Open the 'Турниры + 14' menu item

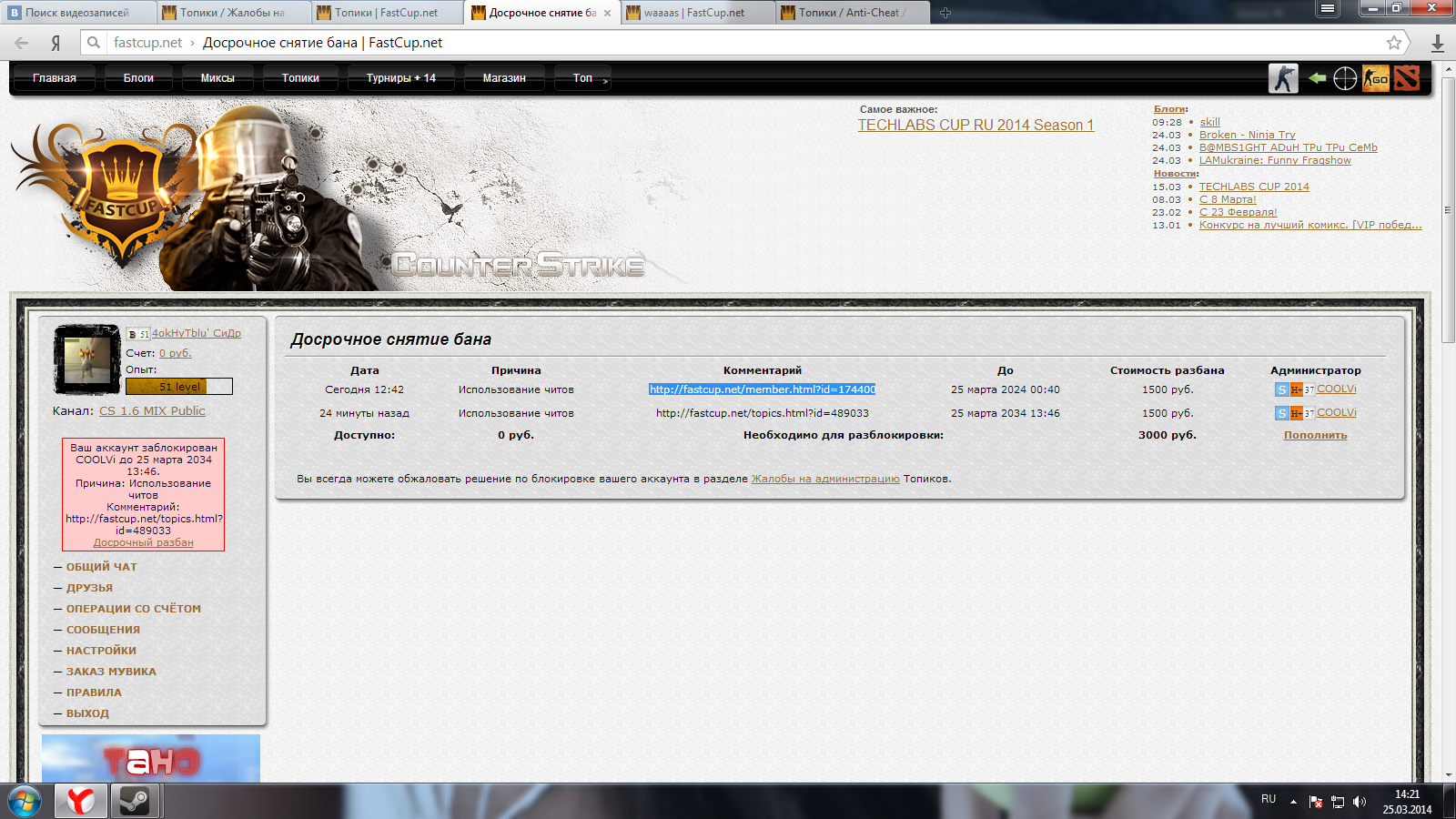coord(401,78)
